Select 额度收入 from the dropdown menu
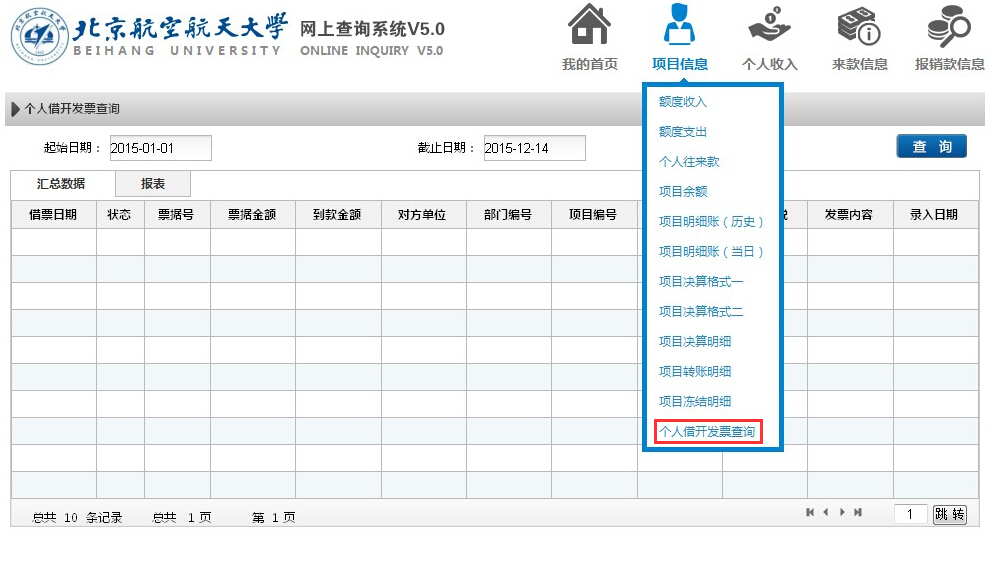The width and height of the screenshot is (994, 564). 683,102
